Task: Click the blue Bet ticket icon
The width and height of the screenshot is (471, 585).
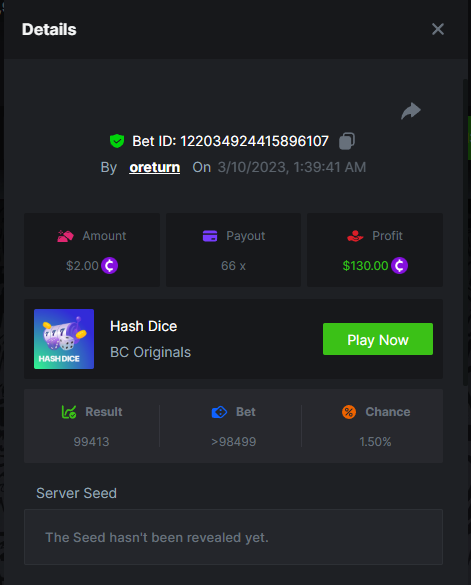Action: coord(219,412)
